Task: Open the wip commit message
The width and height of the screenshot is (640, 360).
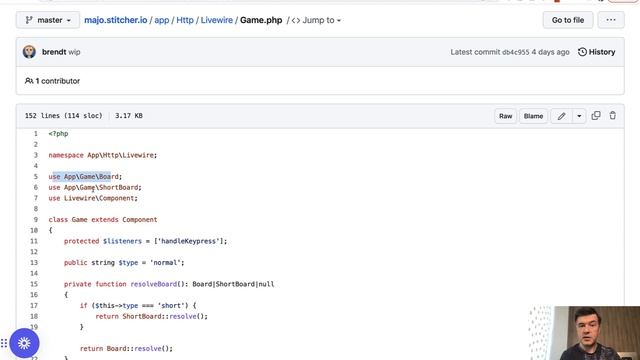Action: [74, 52]
